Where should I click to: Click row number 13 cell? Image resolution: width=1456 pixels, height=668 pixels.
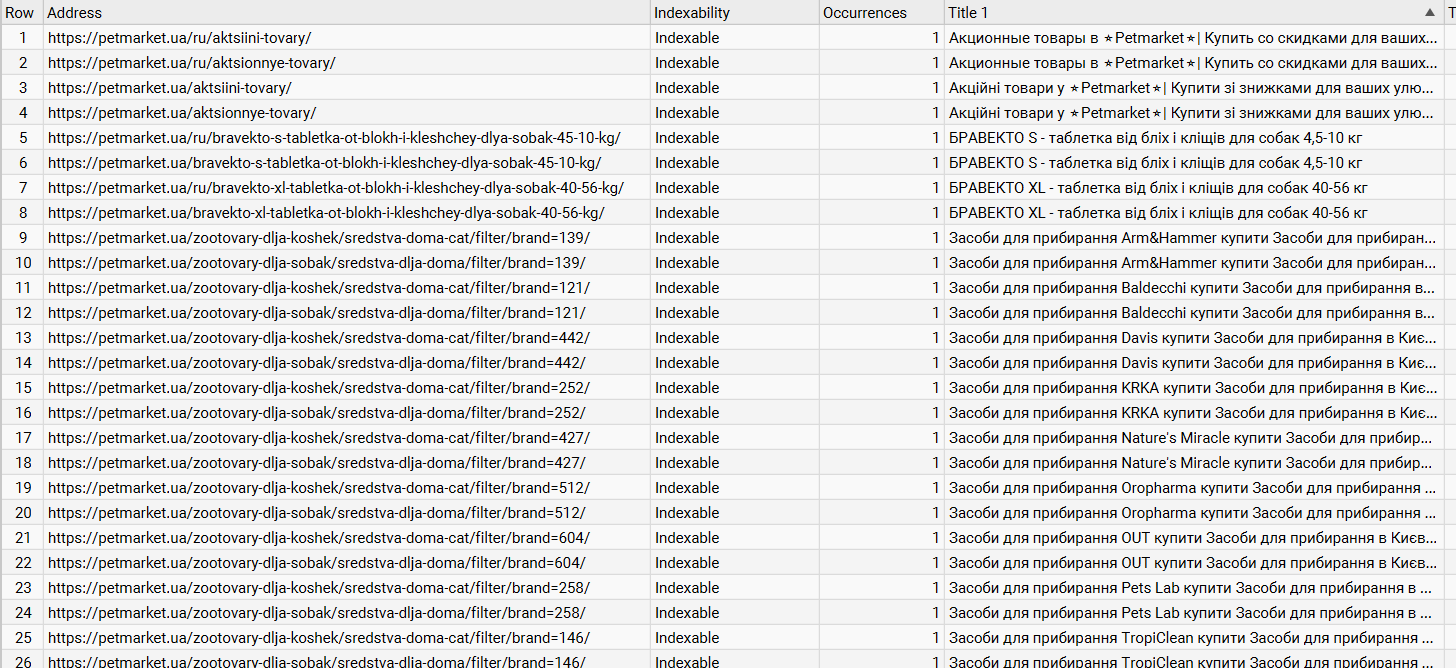21,338
